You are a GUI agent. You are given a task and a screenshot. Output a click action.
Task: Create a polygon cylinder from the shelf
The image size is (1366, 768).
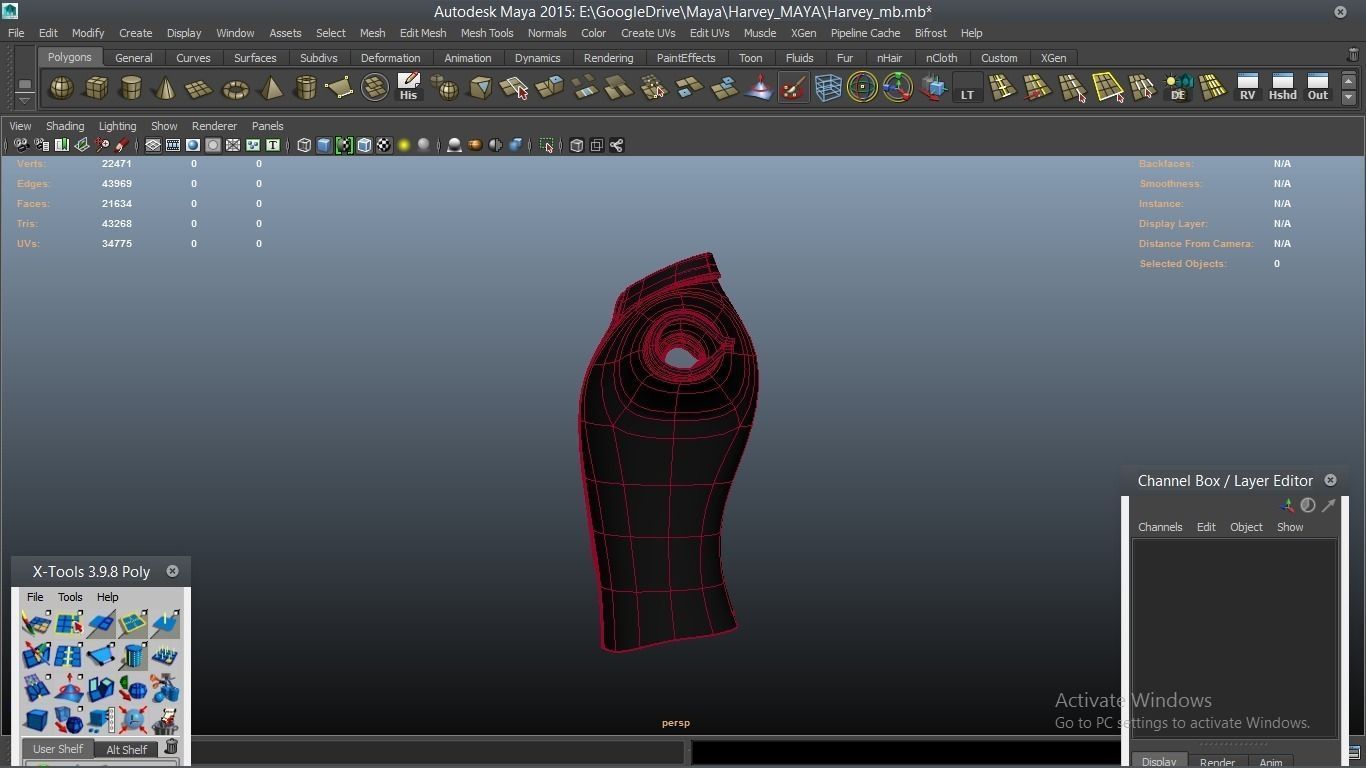(130, 88)
